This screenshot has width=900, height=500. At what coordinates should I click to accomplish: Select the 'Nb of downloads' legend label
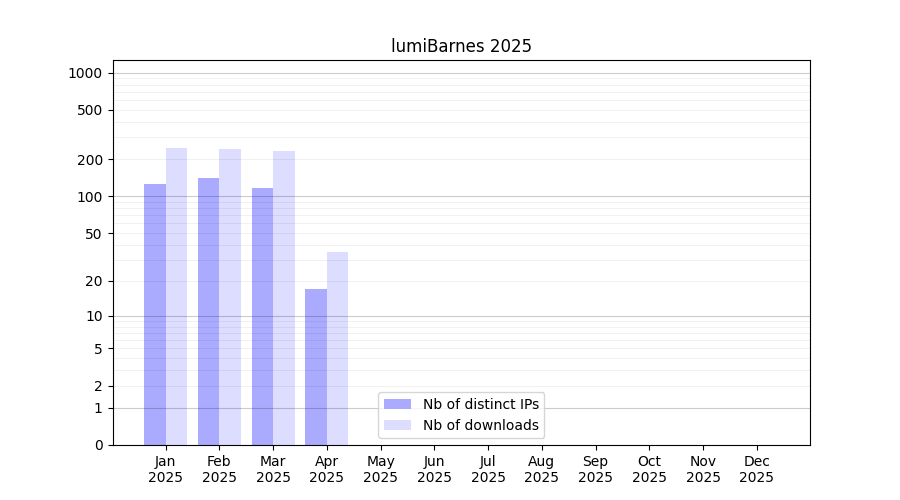click(480, 425)
